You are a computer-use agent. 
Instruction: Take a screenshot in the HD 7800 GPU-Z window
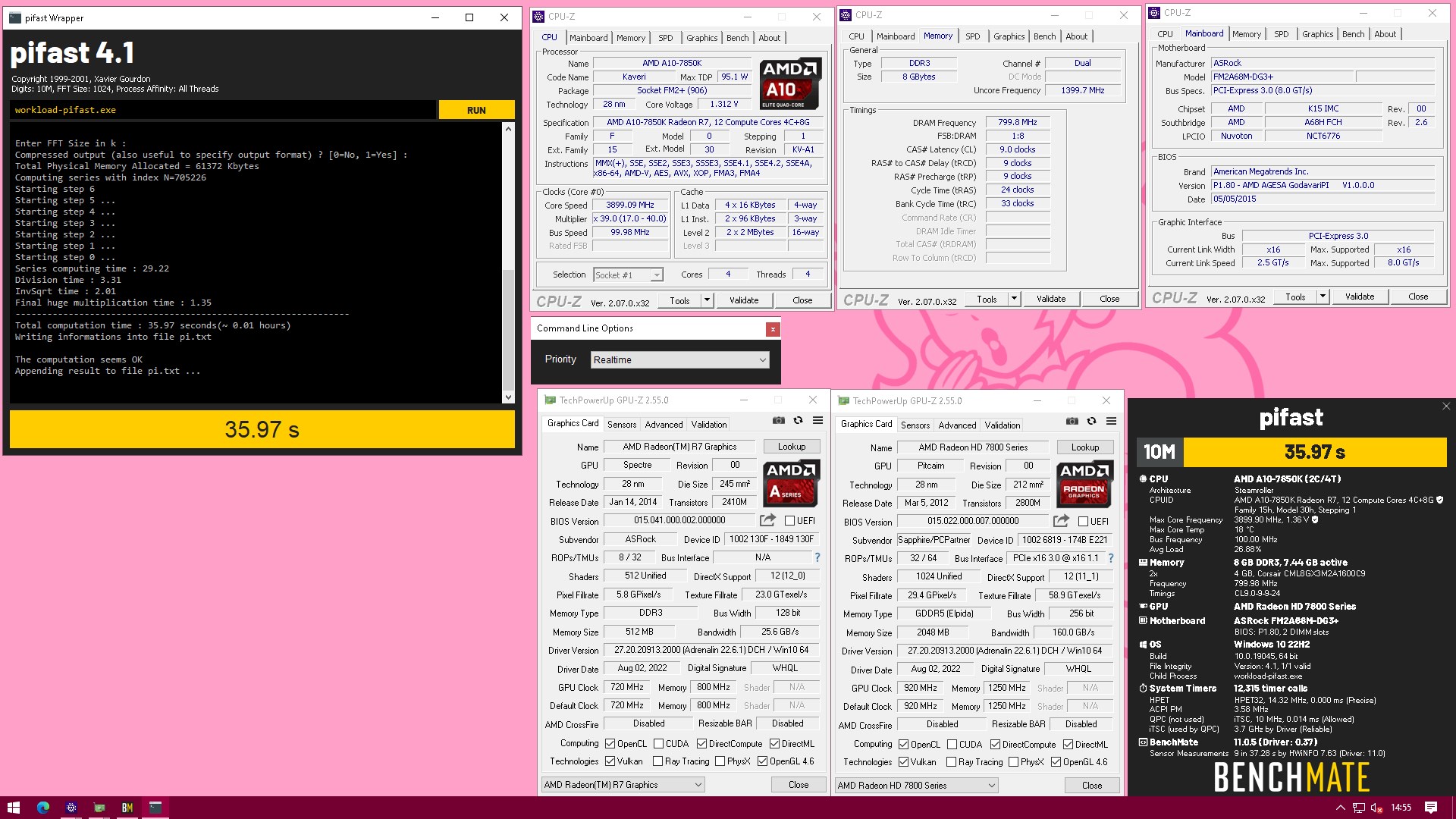(1072, 421)
